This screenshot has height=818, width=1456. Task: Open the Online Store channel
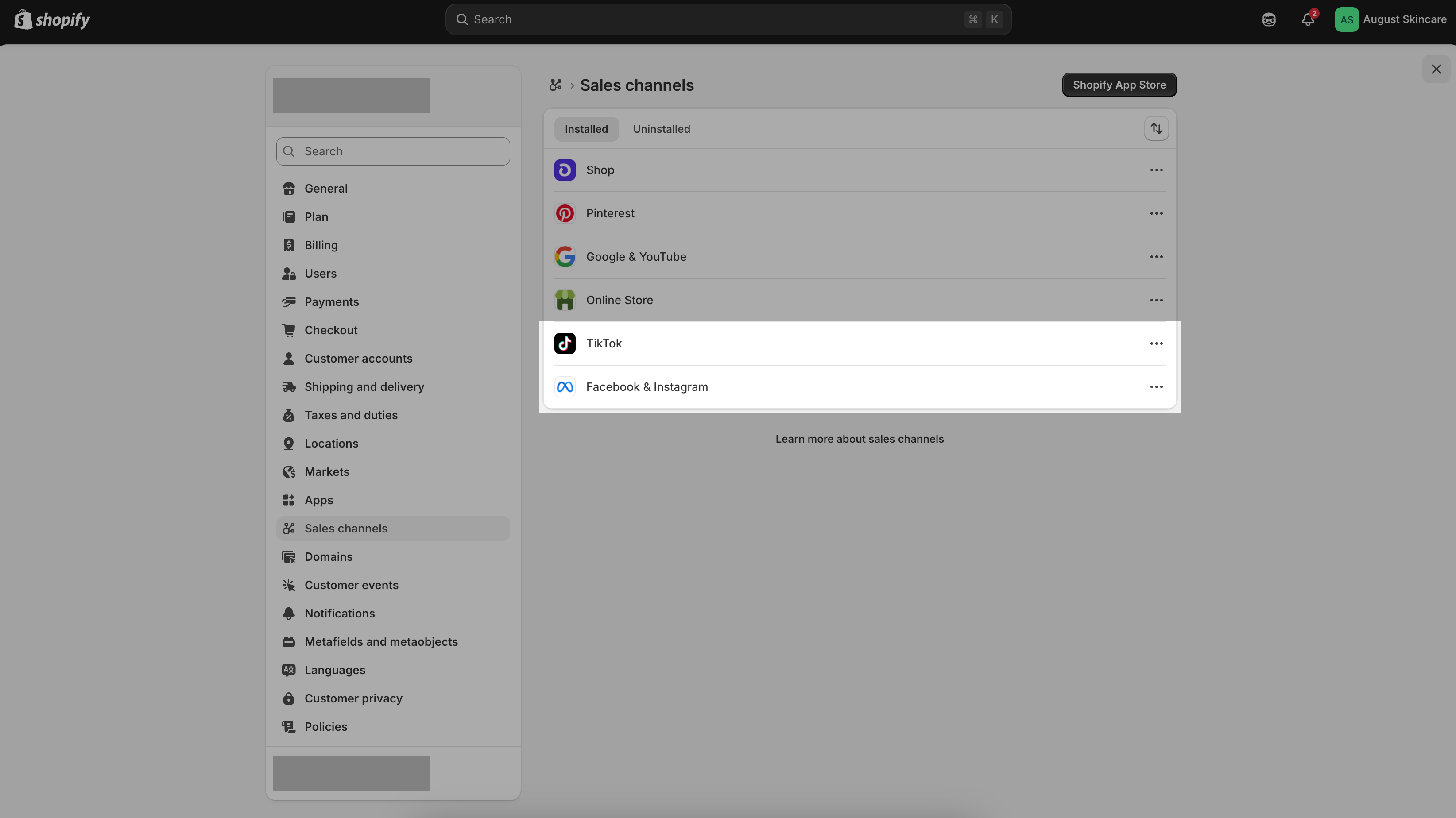coord(859,300)
